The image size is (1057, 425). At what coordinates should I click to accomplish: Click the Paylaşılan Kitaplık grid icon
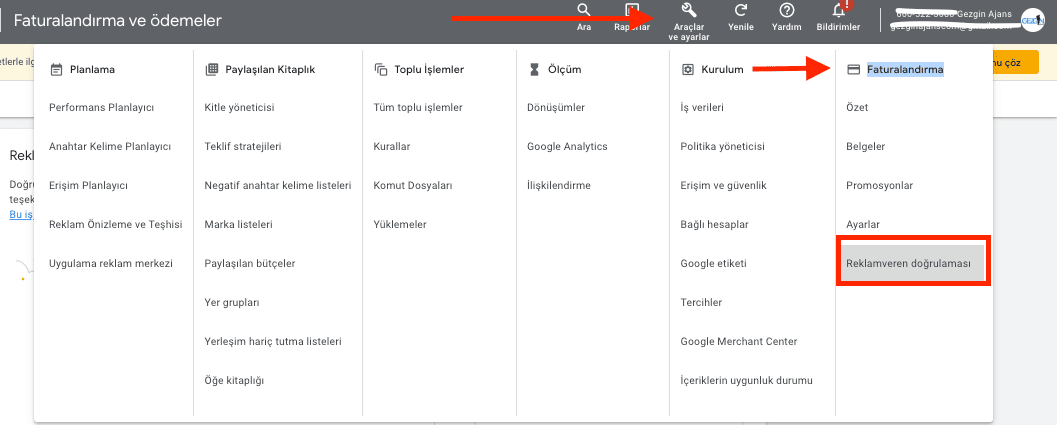[x=211, y=69]
